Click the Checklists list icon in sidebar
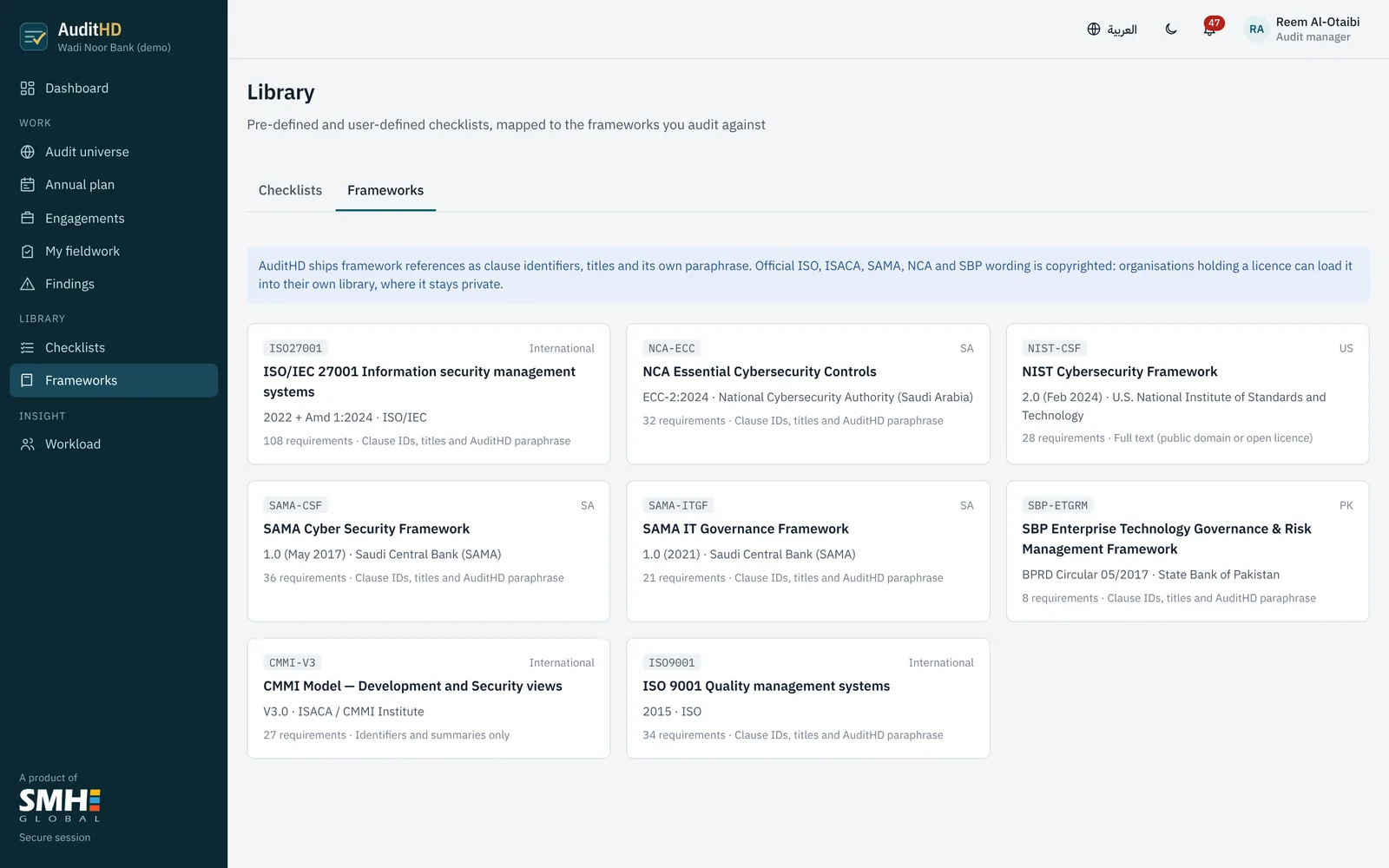Viewport: 1389px width, 868px height. coord(28,347)
